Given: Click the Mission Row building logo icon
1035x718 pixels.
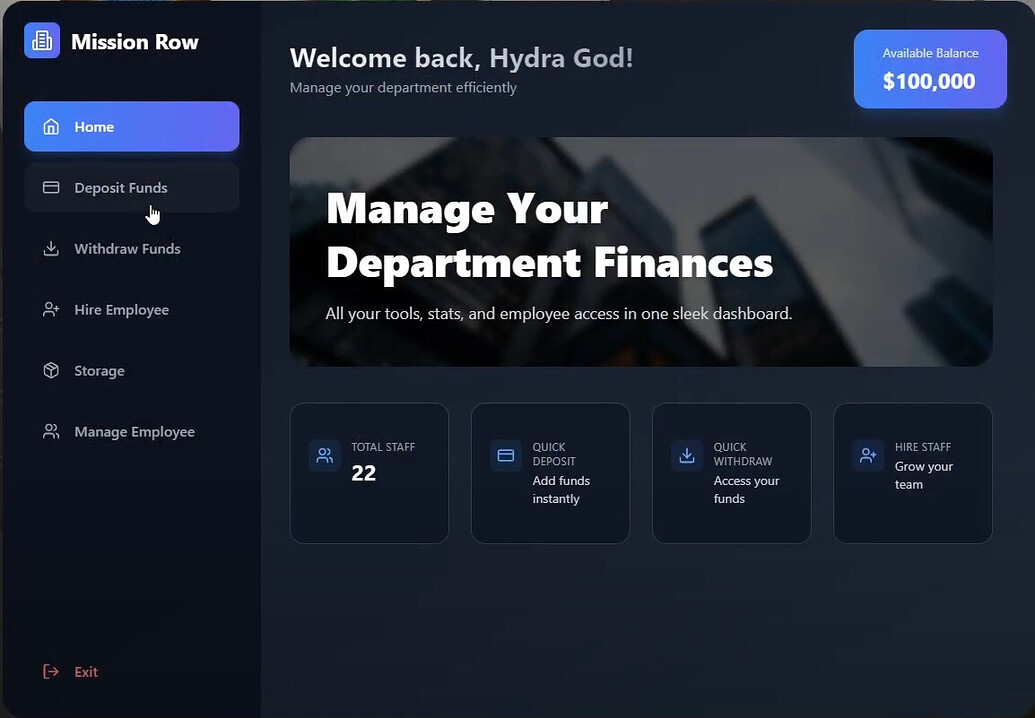Looking at the screenshot, I should point(40,42).
